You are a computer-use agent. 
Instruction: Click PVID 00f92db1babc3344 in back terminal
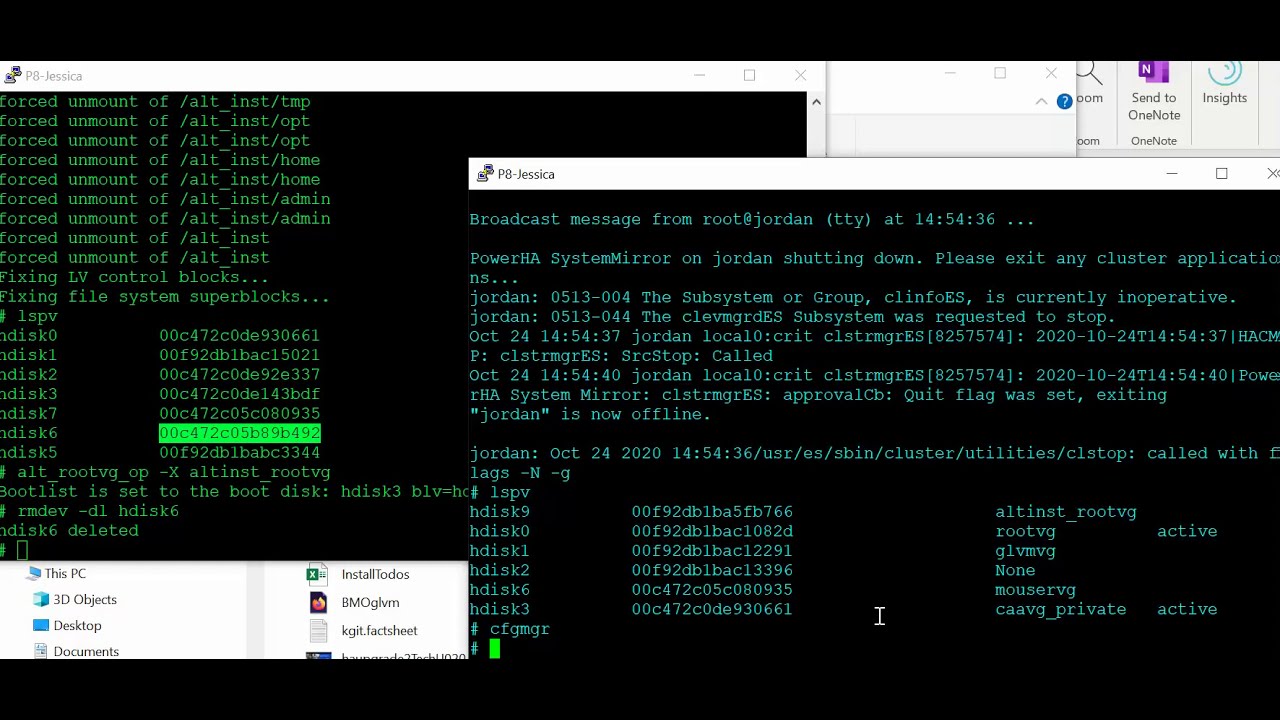point(240,453)
